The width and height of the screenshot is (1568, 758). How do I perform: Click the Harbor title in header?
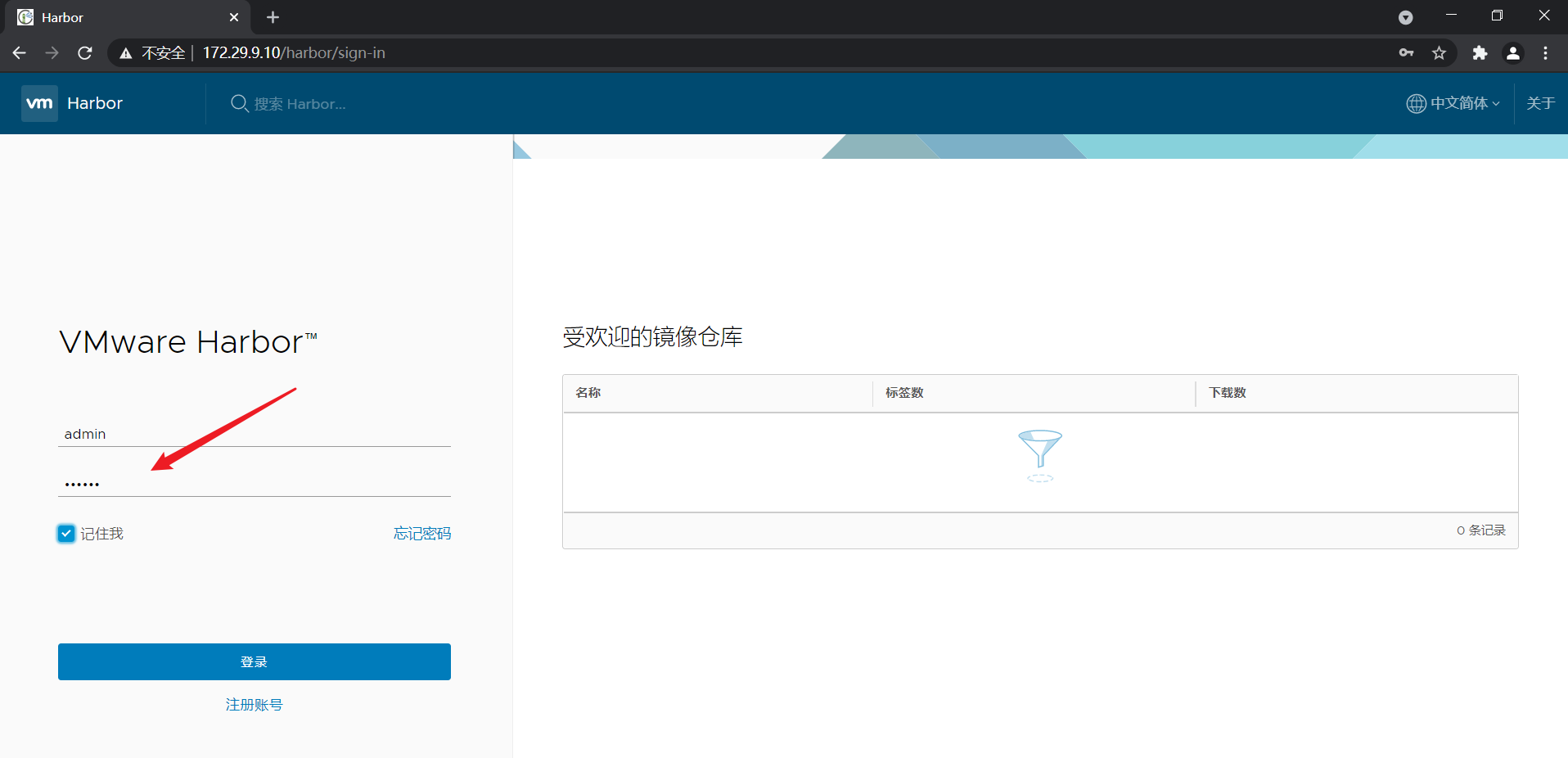[x=95, y=103]
